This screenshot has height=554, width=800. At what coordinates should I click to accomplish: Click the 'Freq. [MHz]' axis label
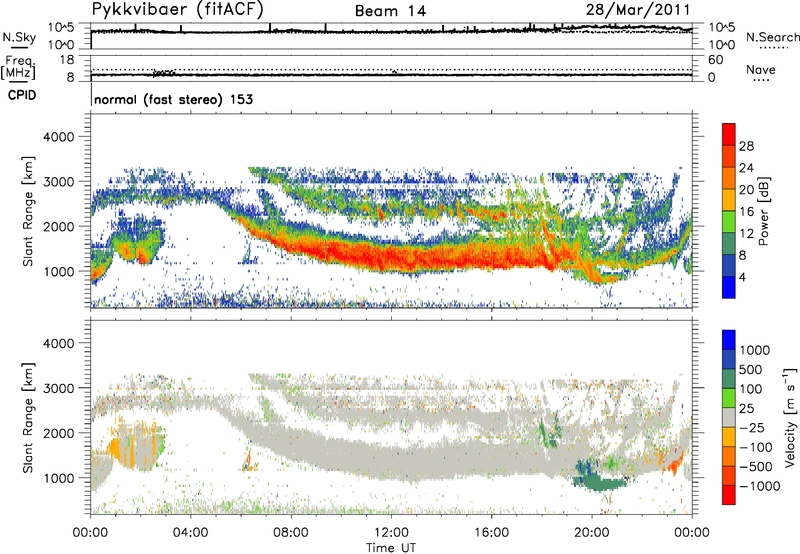pos(19,67)
